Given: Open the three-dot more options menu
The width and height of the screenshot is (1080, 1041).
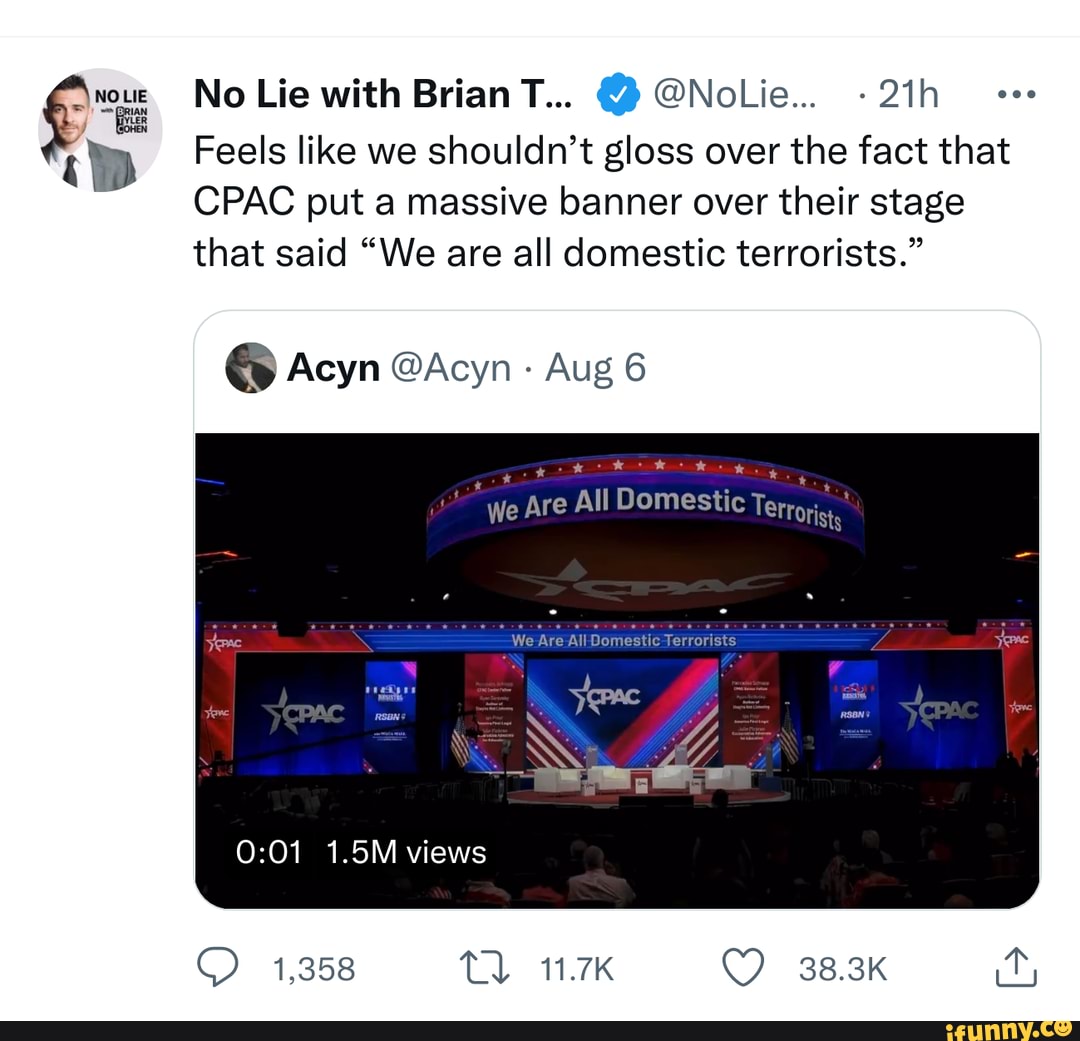Looking at the screenshot, I should point(1018,95).
